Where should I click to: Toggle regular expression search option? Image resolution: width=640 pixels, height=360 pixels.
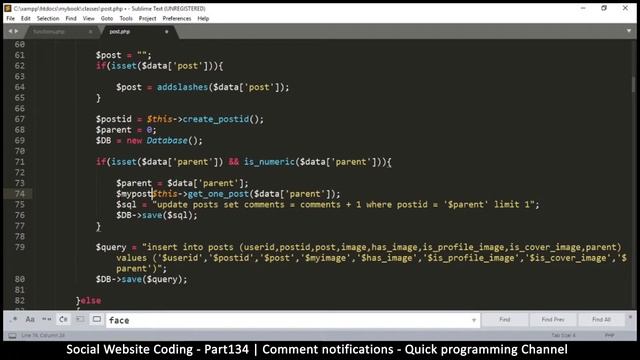click(14, 320)
